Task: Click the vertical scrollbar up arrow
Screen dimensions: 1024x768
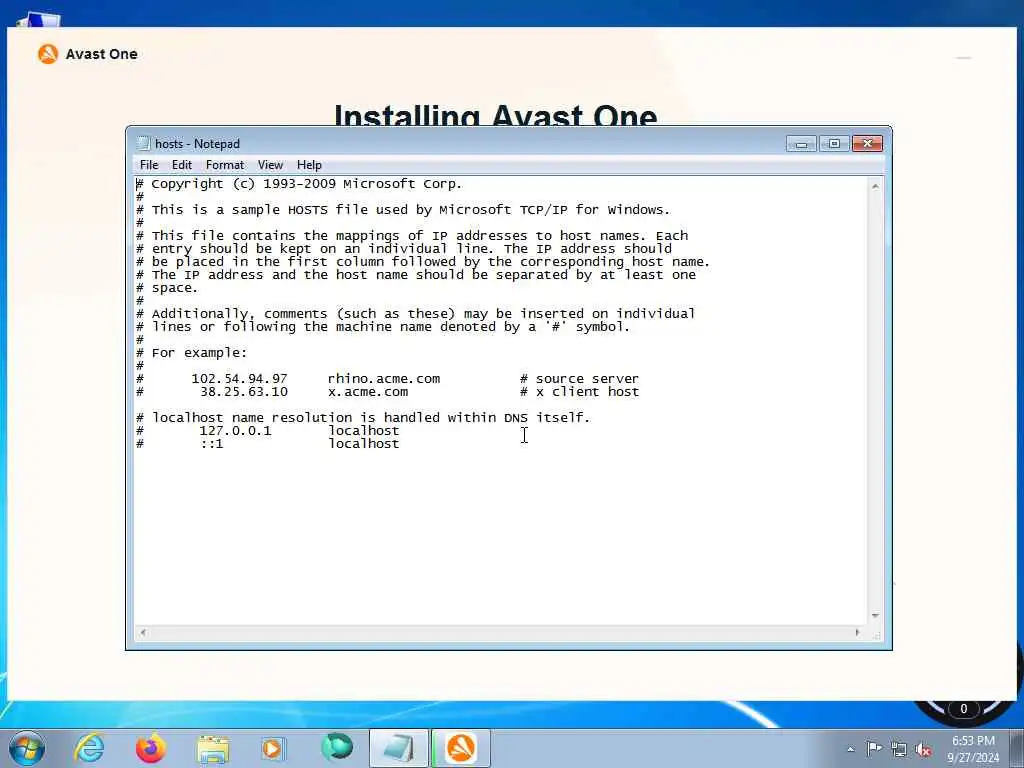Action: (875, 187)
